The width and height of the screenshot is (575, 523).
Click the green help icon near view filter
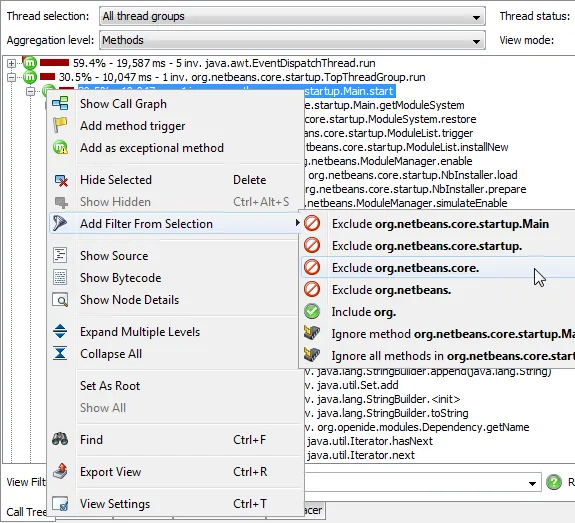[x=554, y=482]
